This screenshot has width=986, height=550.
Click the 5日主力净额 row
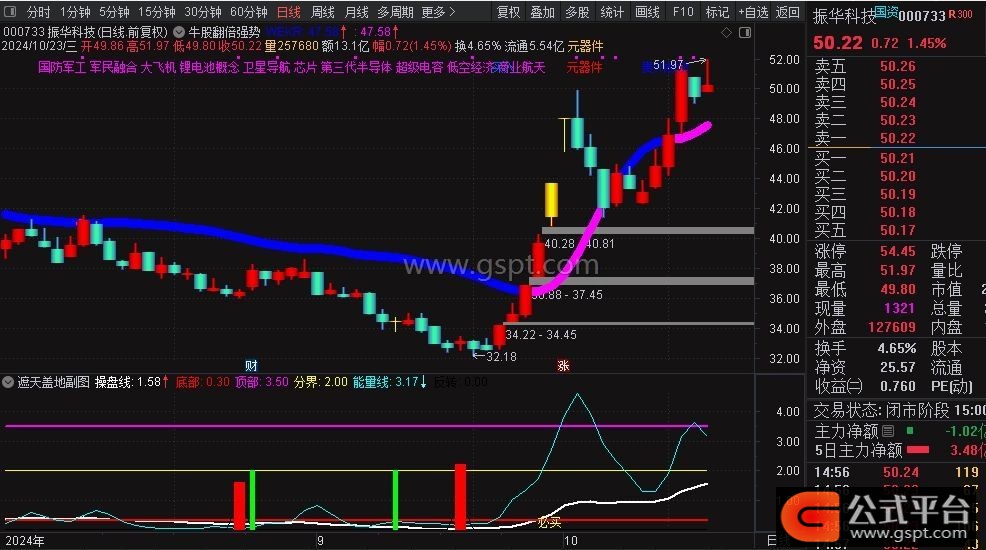tap(900, 450)
